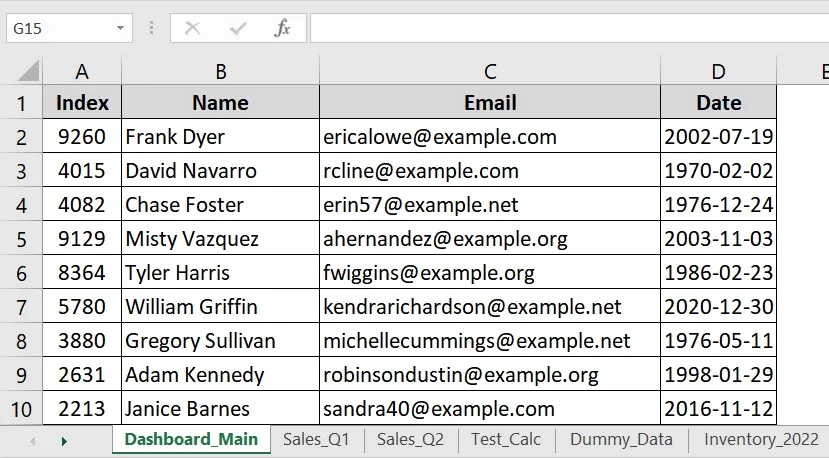Click the Cancel (X) formula bar icon
This screenshot has height=458, width=829.
pos(192,28)
